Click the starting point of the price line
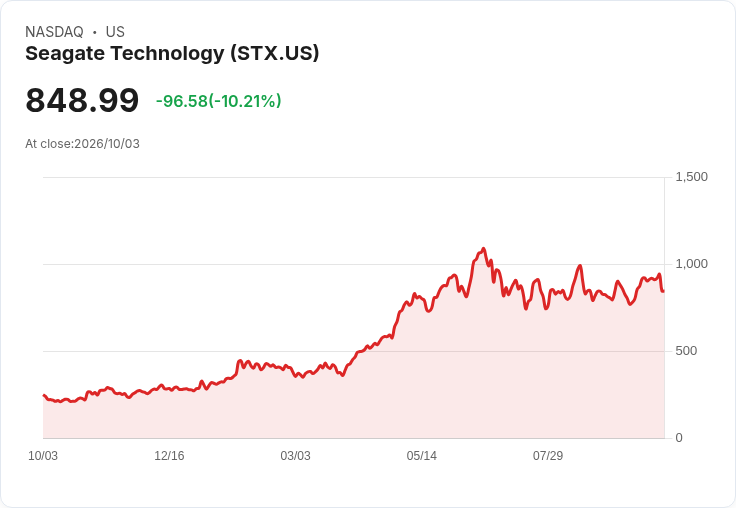The width and height of the screenshot is (736, 508). pyautogui.click(x=44, y=395)
